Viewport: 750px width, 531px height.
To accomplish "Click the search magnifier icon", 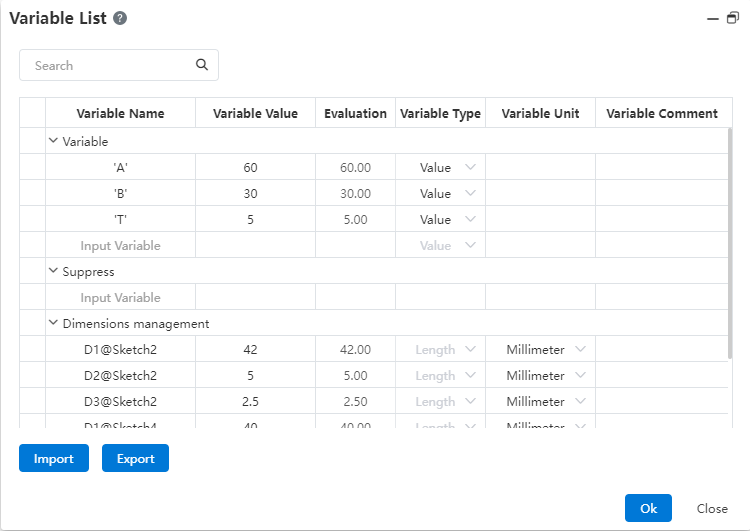I will (202, 65).
